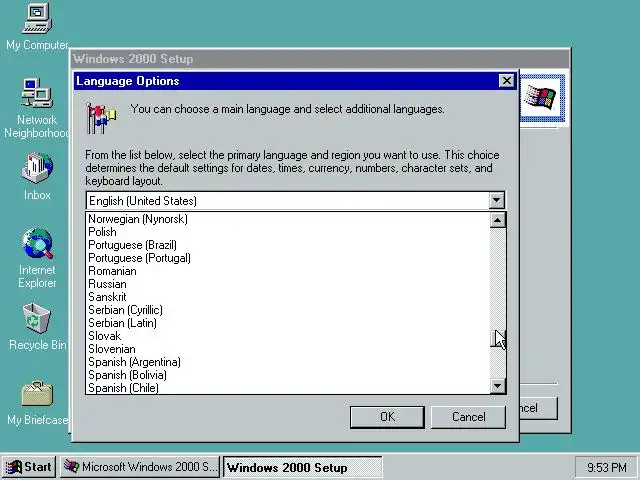Select Sanskrit from the list

click(x=288, y=297)
